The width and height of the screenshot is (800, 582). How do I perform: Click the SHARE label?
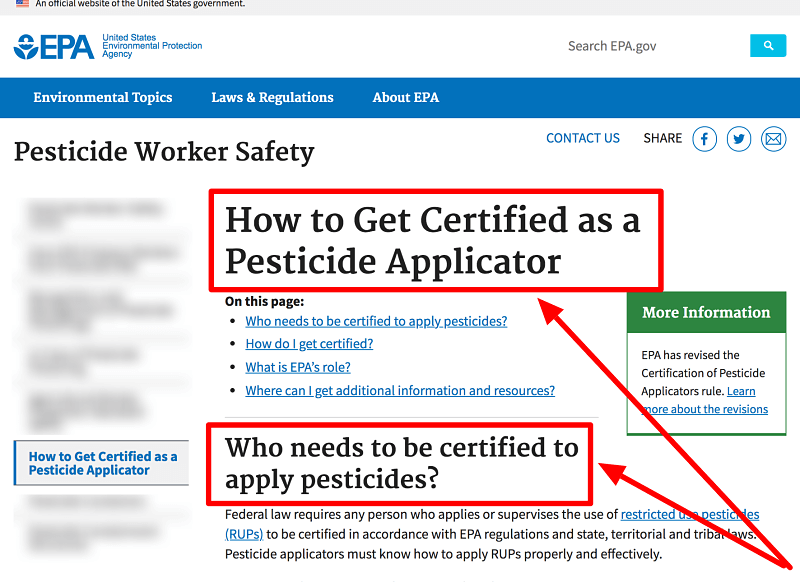[x=662, y=138]
